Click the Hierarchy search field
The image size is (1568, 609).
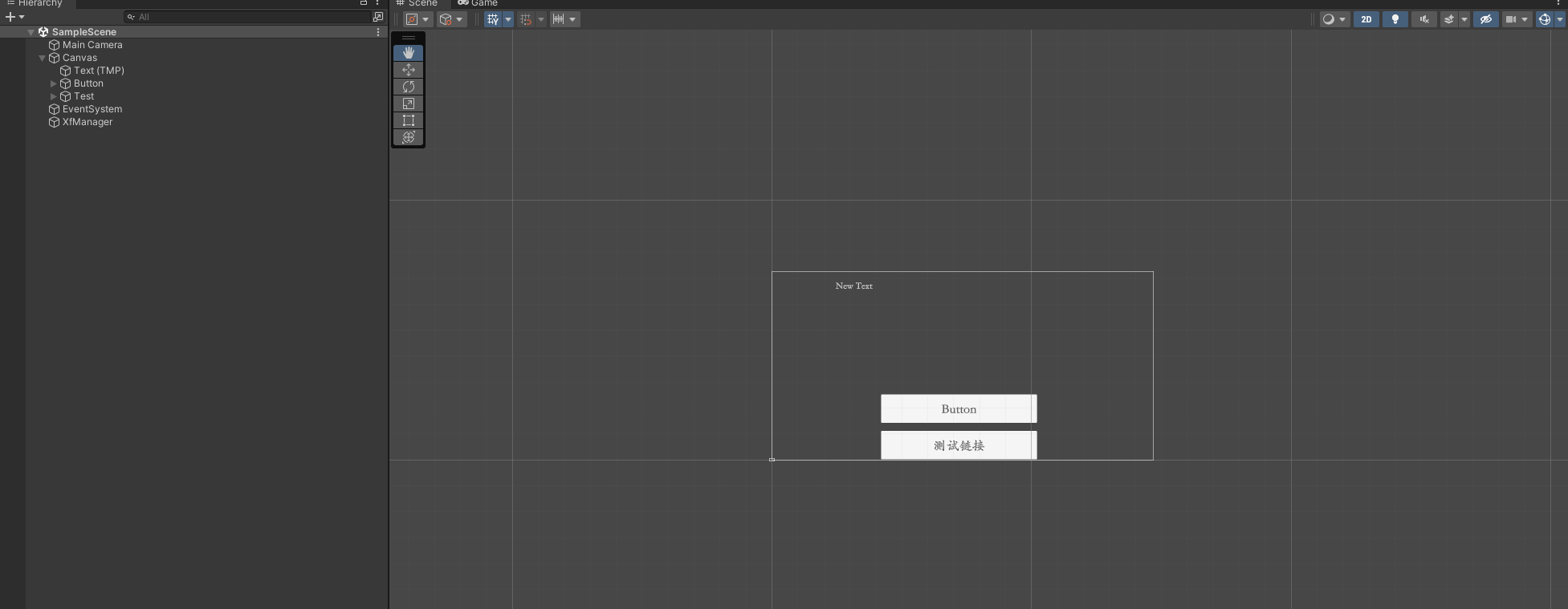pos(248,17)
